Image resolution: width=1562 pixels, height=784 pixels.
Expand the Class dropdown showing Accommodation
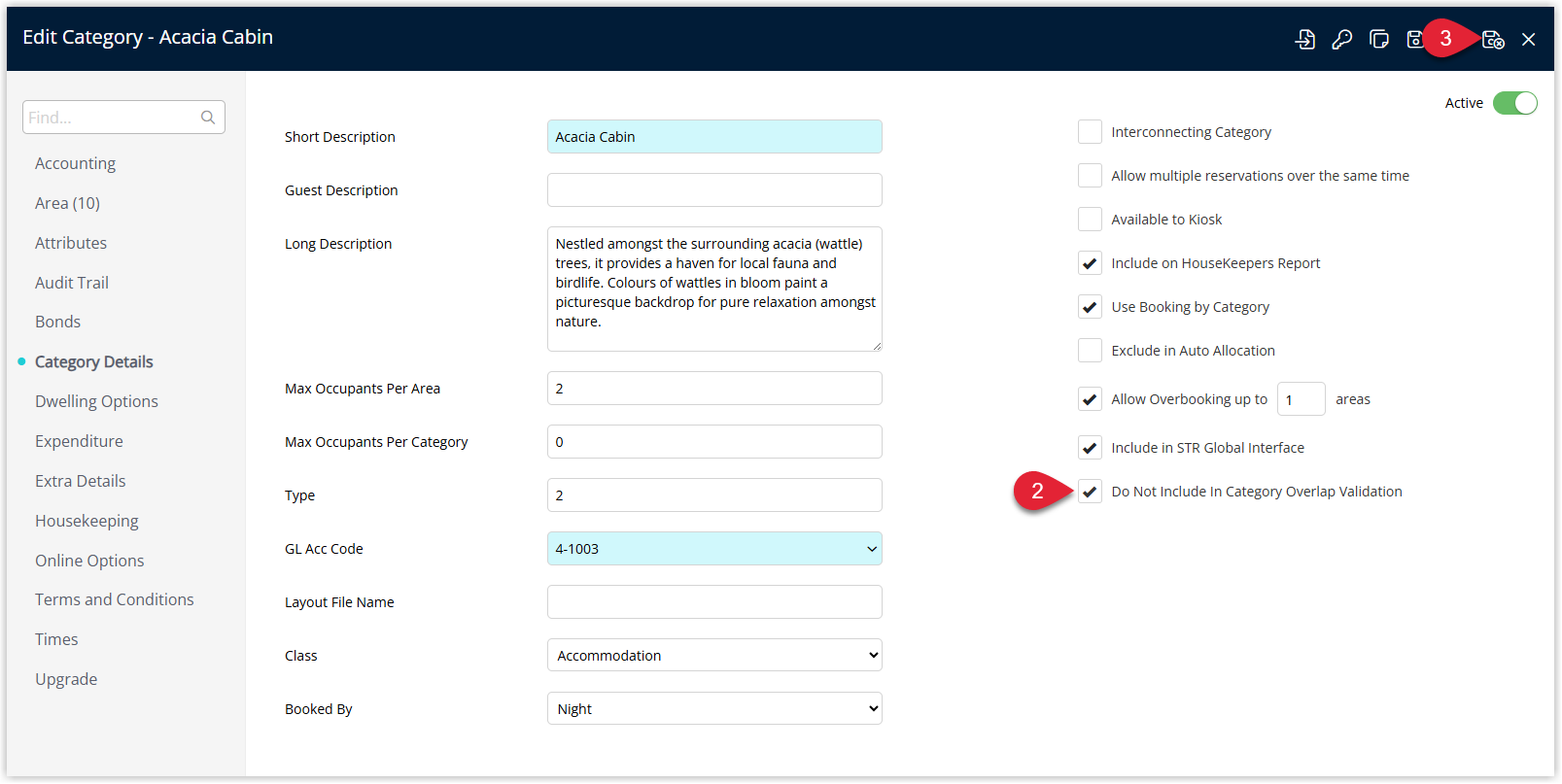[714, 656]
